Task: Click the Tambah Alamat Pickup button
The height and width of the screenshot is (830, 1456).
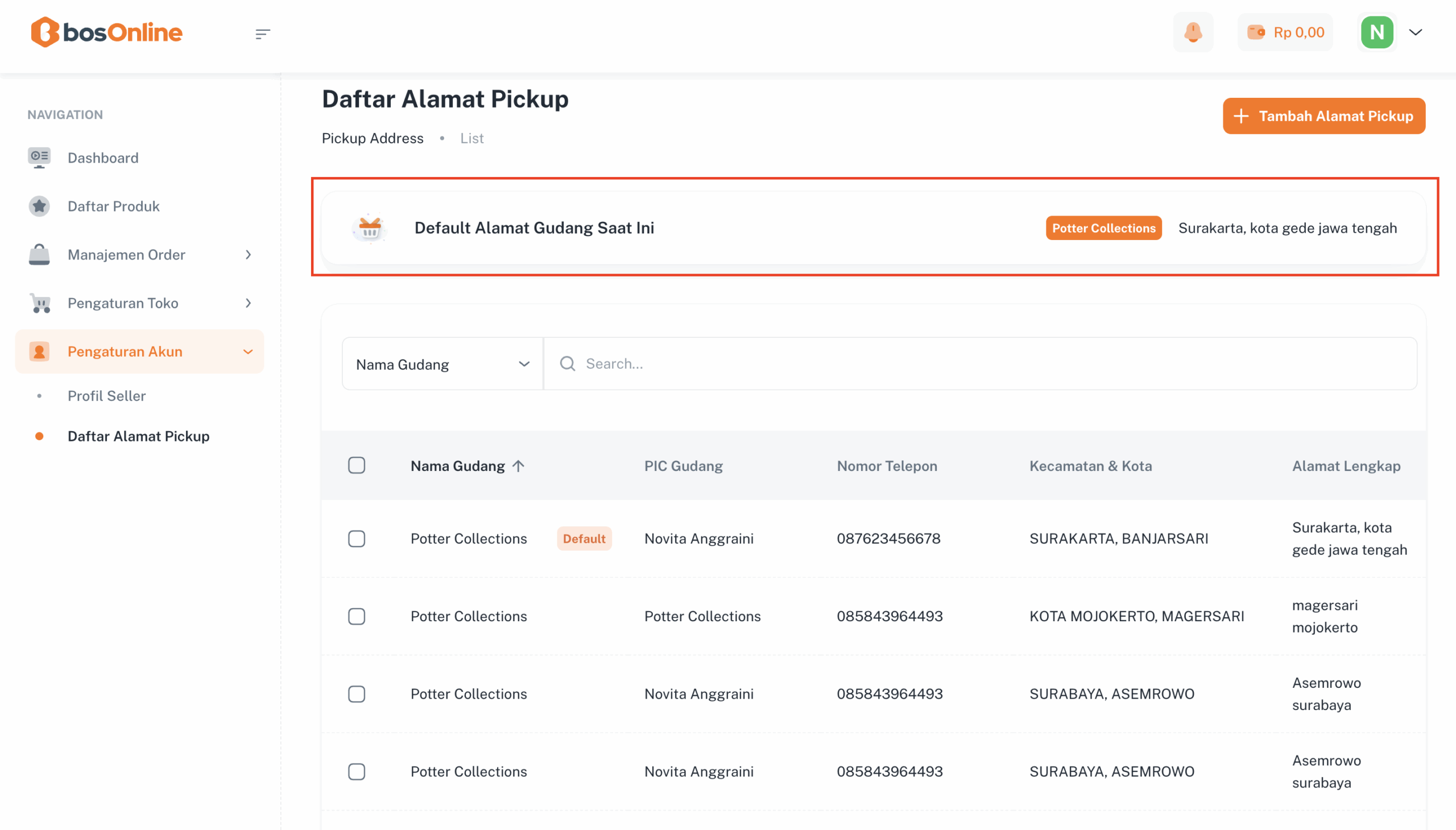Action: pos(1323,115)
